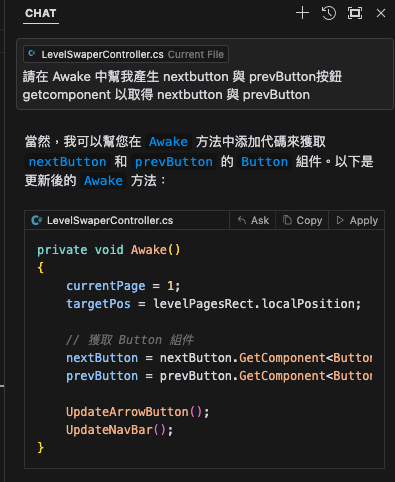Close the chat panel
Image resolution: width=395 pixels, height=482 pixels.
tap(381, 13)
